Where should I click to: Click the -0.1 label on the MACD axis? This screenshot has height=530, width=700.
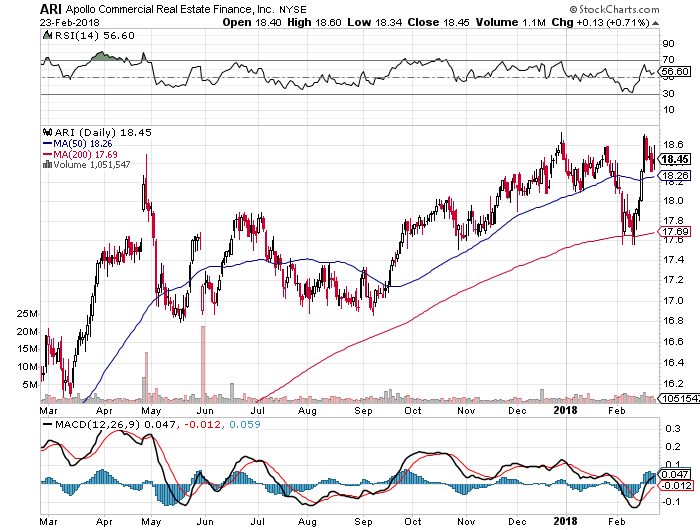(x=671, y=502)
